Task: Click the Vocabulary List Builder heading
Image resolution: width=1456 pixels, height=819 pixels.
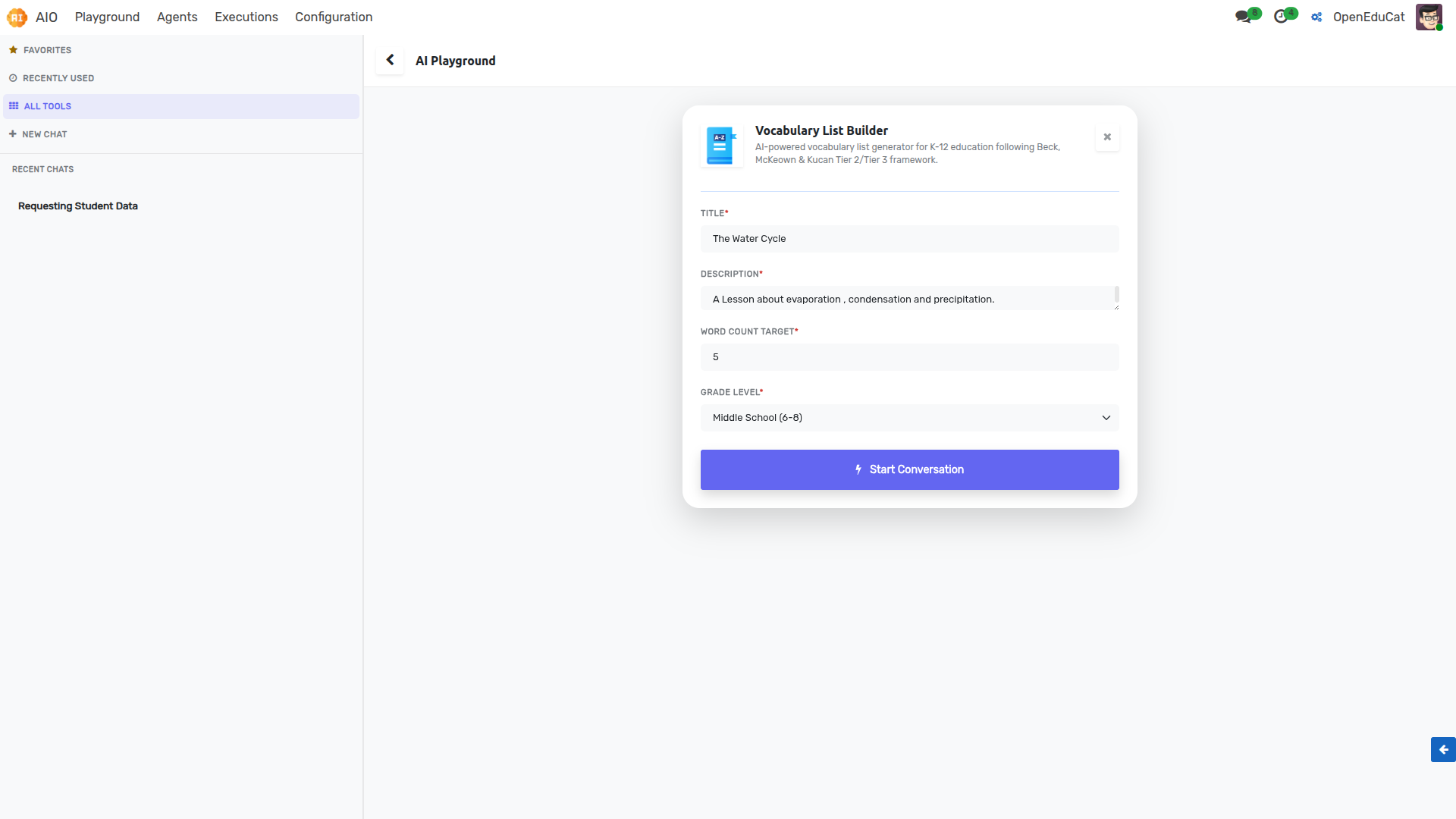Action: (821, 130)
